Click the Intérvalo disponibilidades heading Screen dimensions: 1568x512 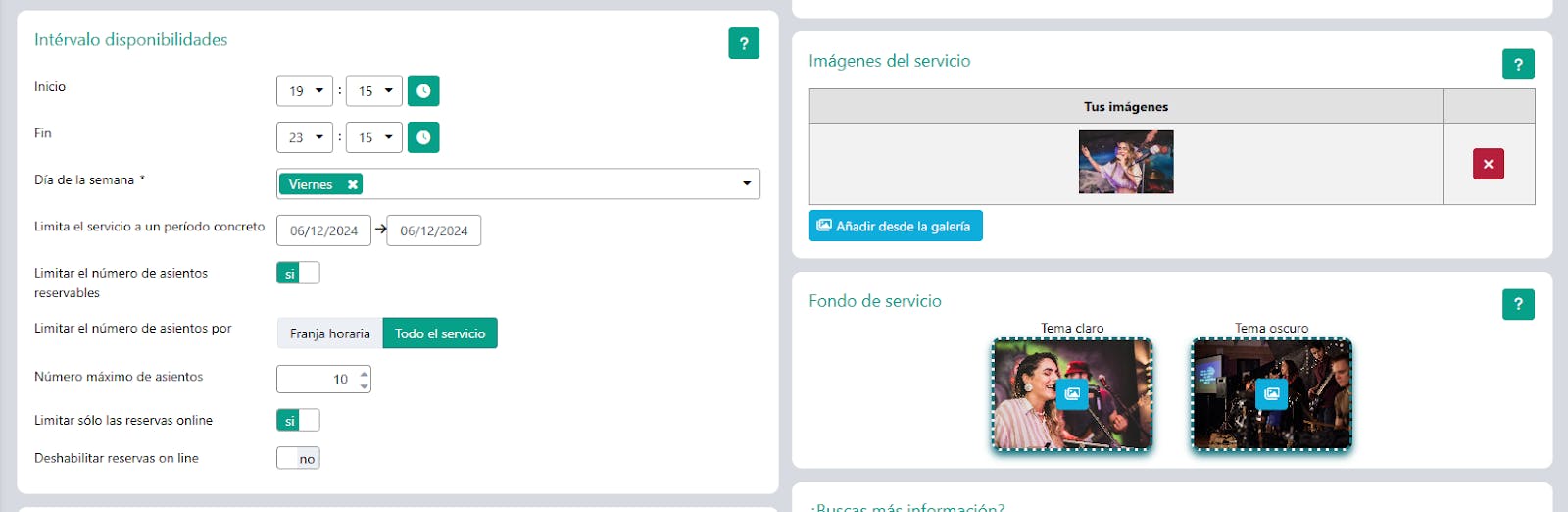pos(131,40)
